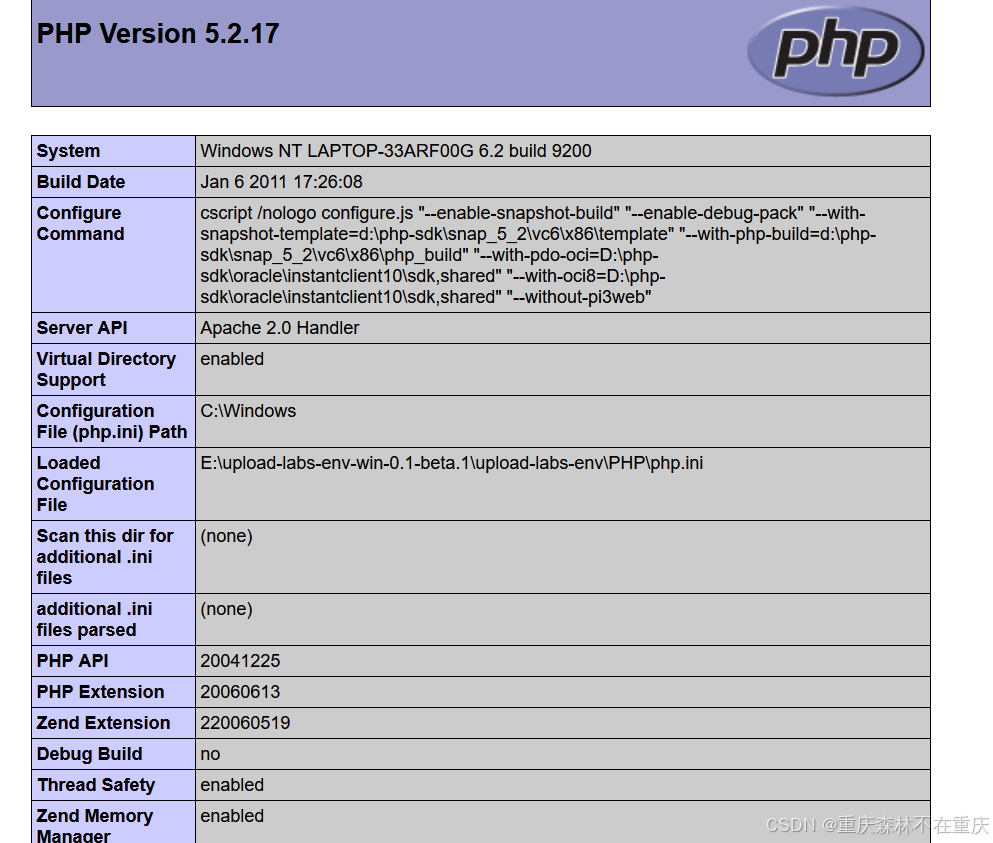
Task: Click the 'PHP Extension' label
Action: pos(100,692)
